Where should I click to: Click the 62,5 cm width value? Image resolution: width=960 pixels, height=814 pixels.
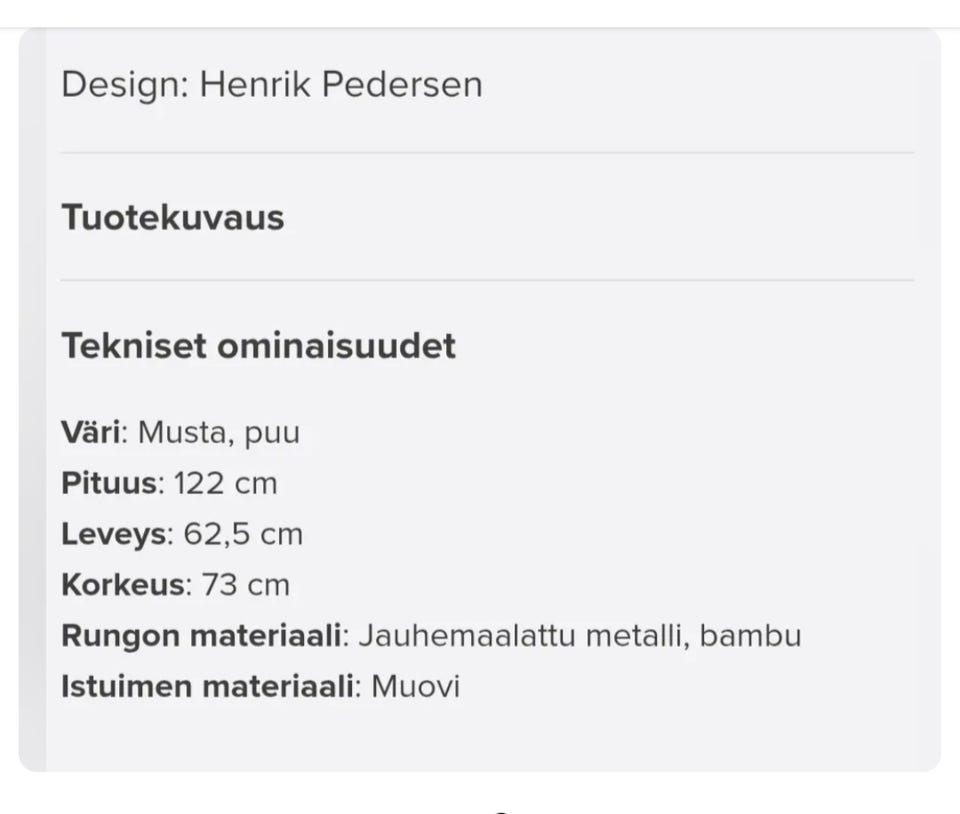pyautogui.click(x=243, y=534)
